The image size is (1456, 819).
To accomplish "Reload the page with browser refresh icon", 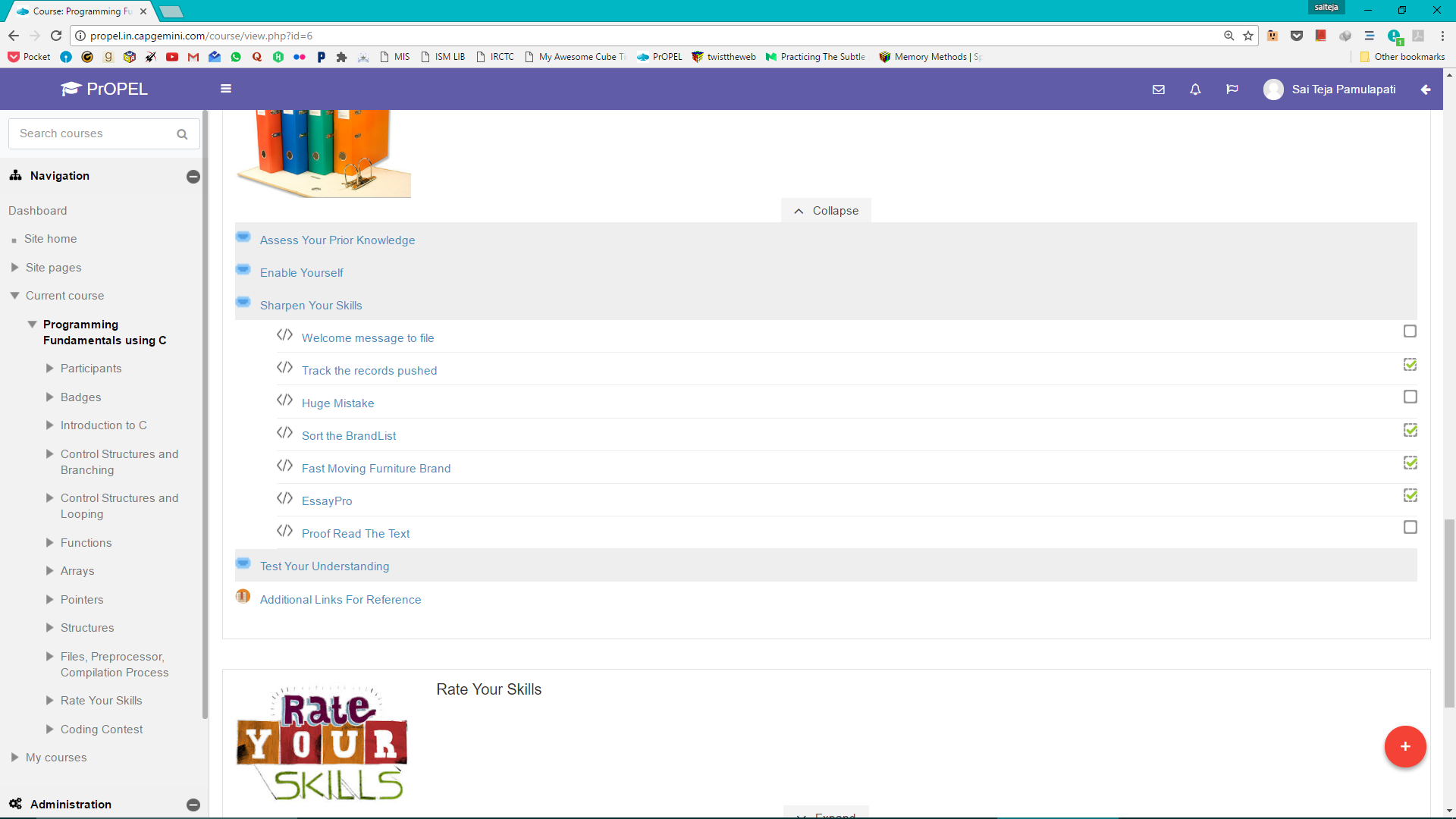I will point(56,36).
